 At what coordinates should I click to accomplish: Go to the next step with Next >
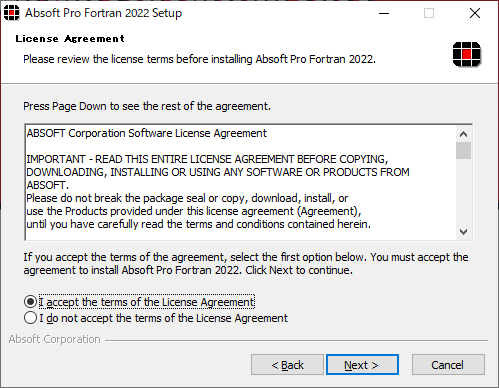tap(362, 365)
